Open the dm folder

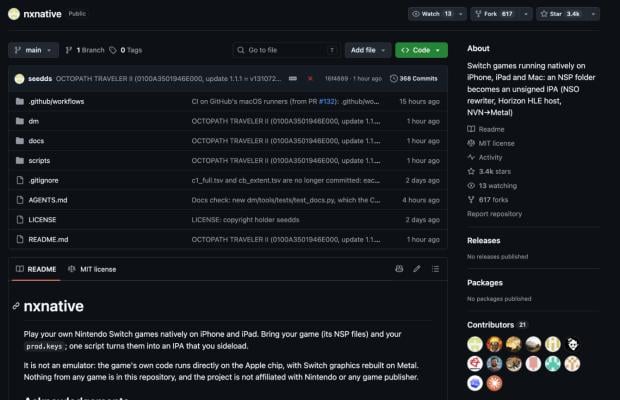click(x=34, y=121)
